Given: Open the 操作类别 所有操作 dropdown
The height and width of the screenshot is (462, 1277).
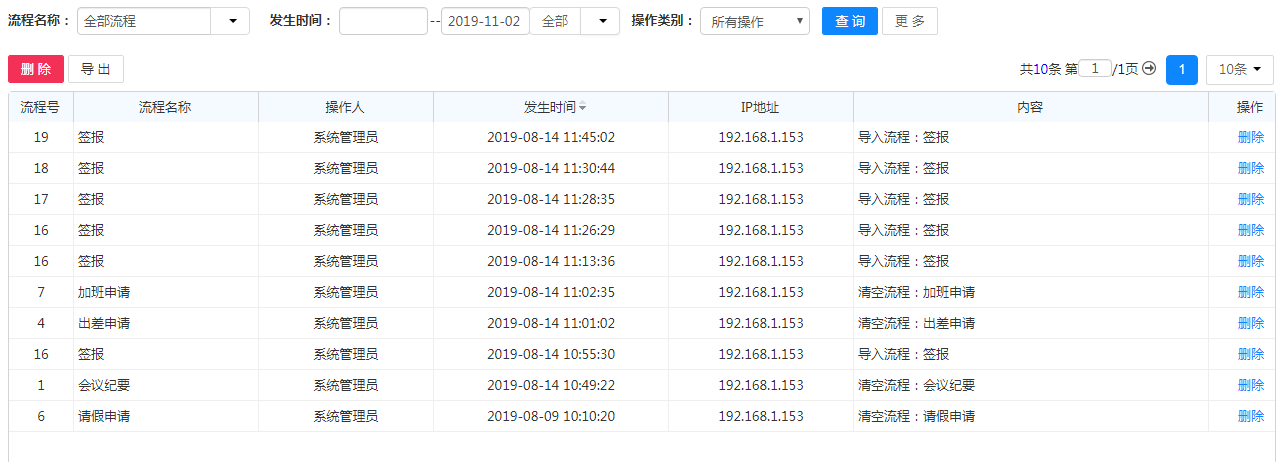Looking at the screenshot, I should tap(755, 21).
